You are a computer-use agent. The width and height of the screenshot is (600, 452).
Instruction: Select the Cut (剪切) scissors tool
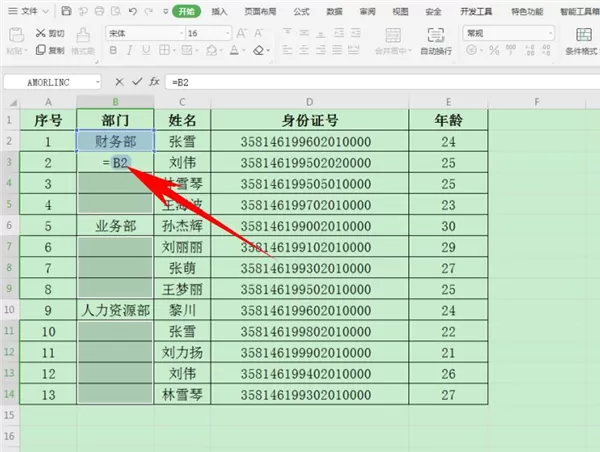pyautogui.click(x=50, y=33)
